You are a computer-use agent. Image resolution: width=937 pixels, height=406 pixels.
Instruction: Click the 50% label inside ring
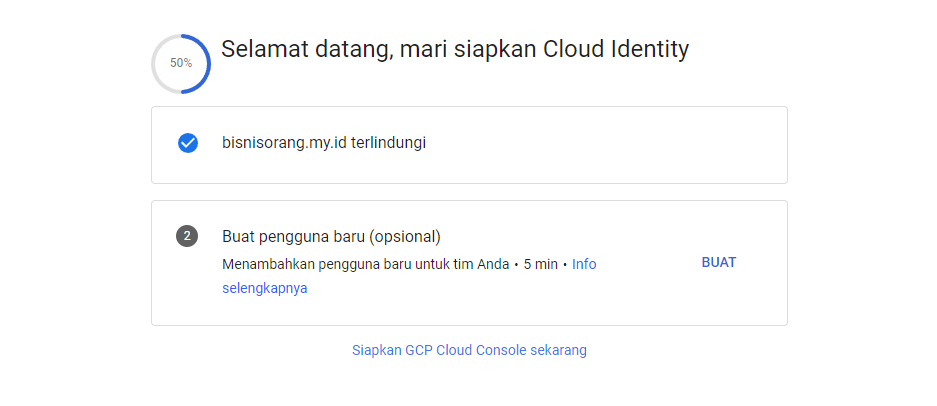click(x=181, y=63)
